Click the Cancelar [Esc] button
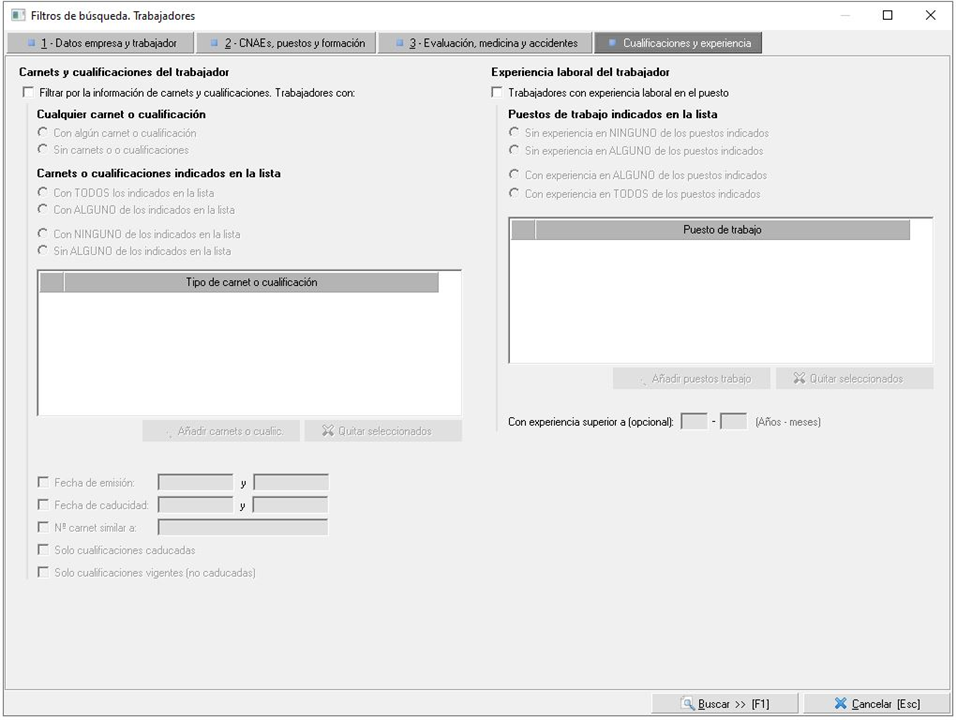Viewport: 956px width, 720px height. pos(877,704)
